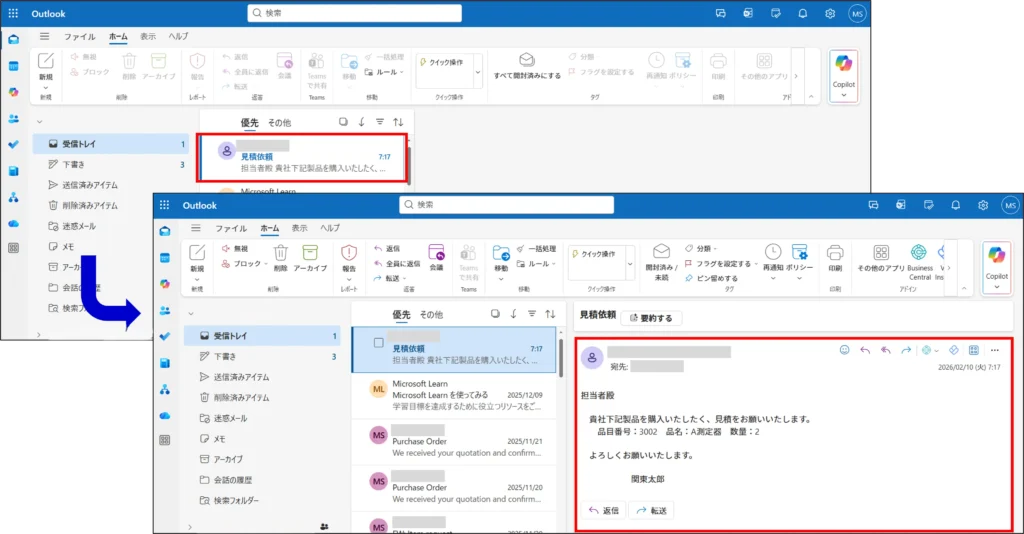Open the ルール dropdown in the front window ribbon
The height and width of the screenshot is (534, 1024).
point(543,264)
